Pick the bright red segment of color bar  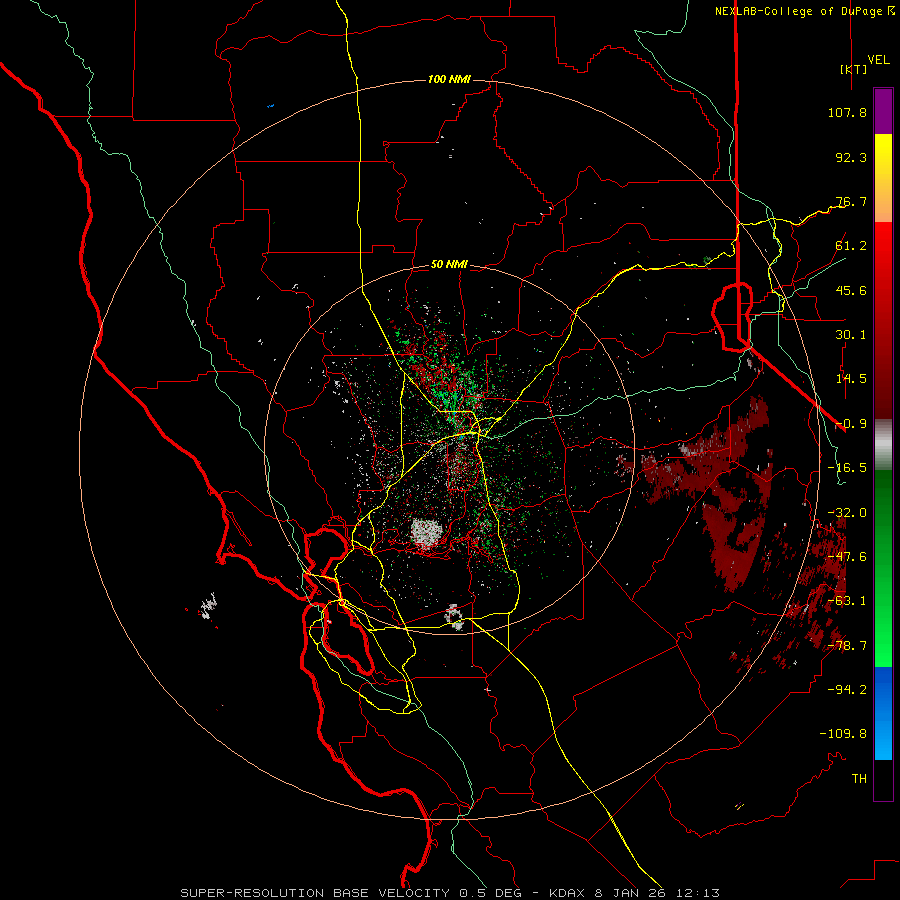tap(883, 253)
